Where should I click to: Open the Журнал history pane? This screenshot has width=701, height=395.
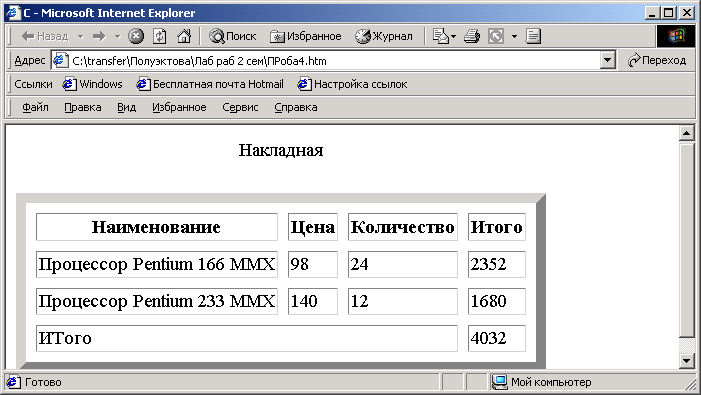tap(384, 36)
